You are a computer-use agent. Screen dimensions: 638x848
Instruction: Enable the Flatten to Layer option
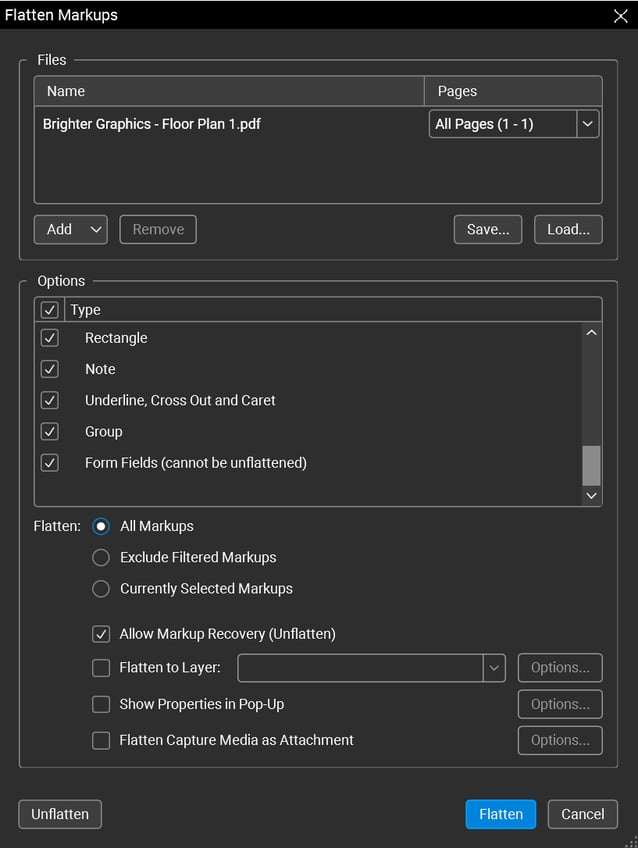(100, 668)
